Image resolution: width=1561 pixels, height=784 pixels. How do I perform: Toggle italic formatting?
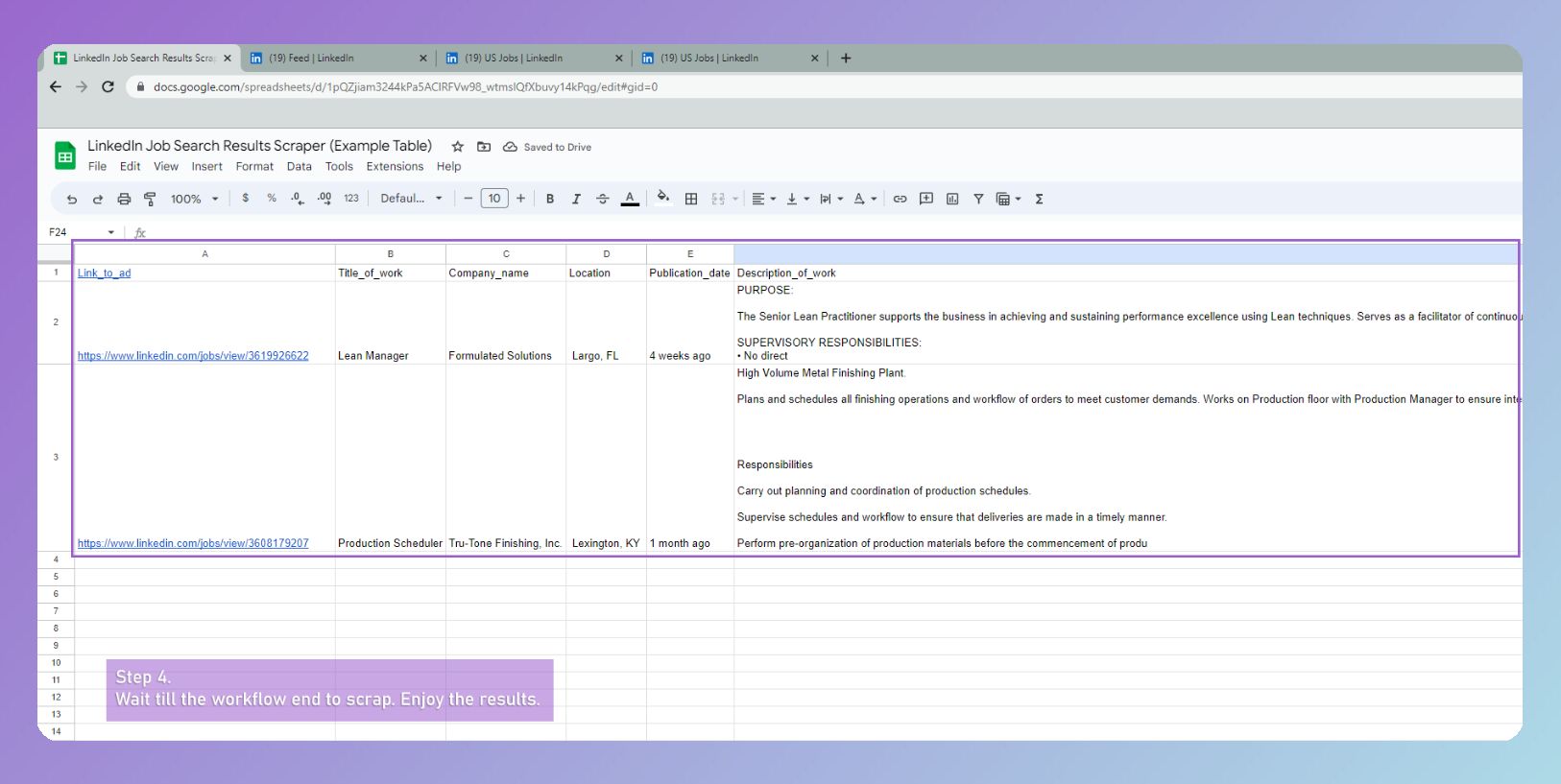pyautogui.click(x=576, y=199)
